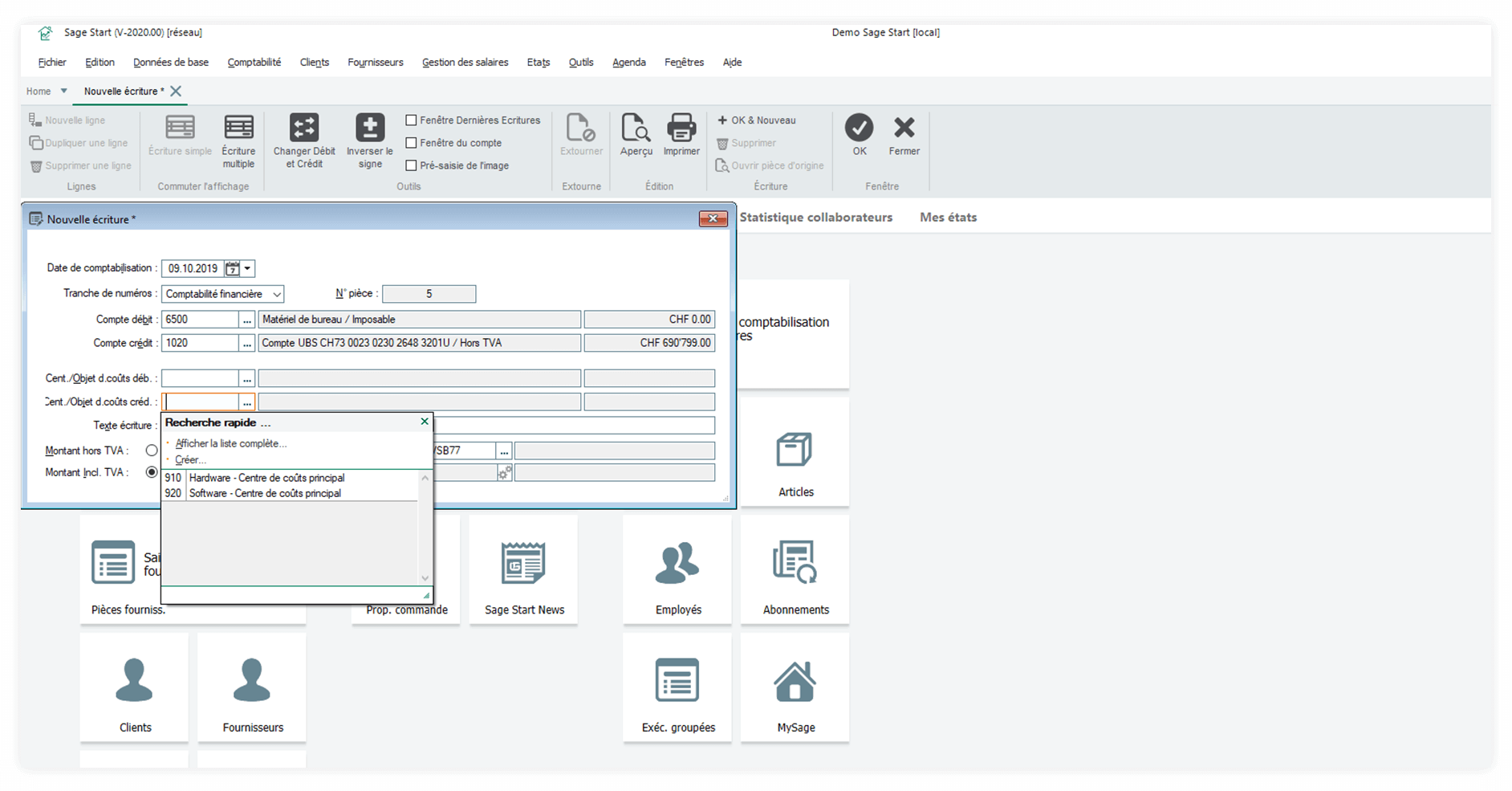The image size is (1512, 791).
Task: Click Nouvelle ligne toolbar item
Action: pos(67,120)
